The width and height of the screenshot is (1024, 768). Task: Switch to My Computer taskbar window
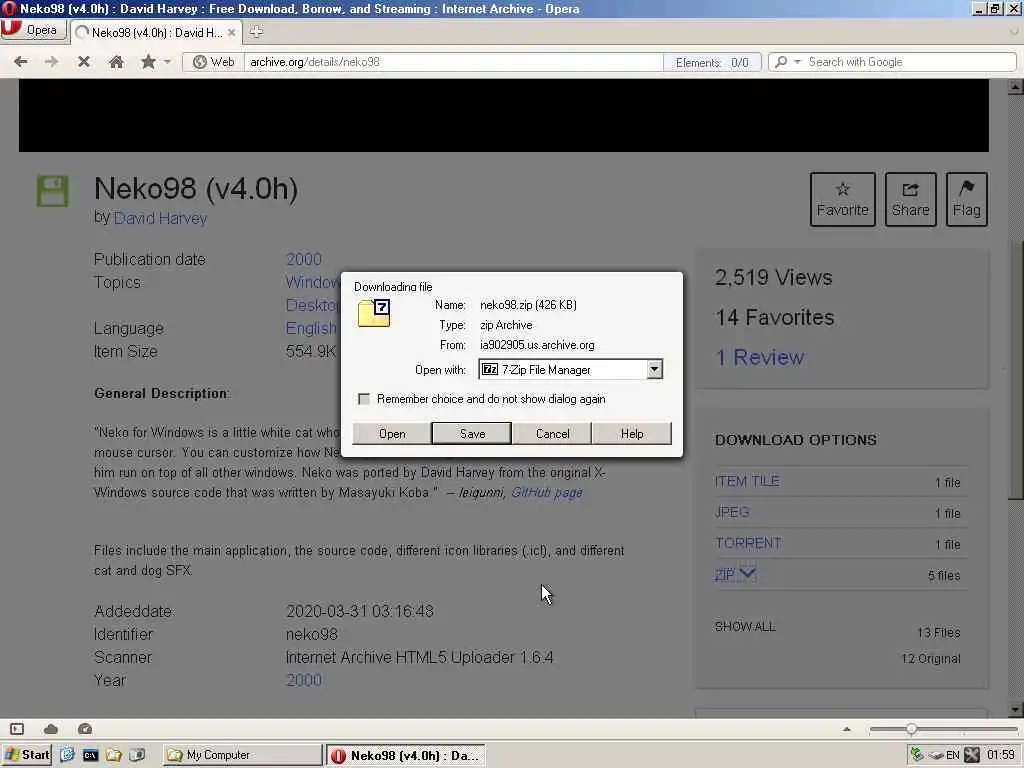point(242,755)
